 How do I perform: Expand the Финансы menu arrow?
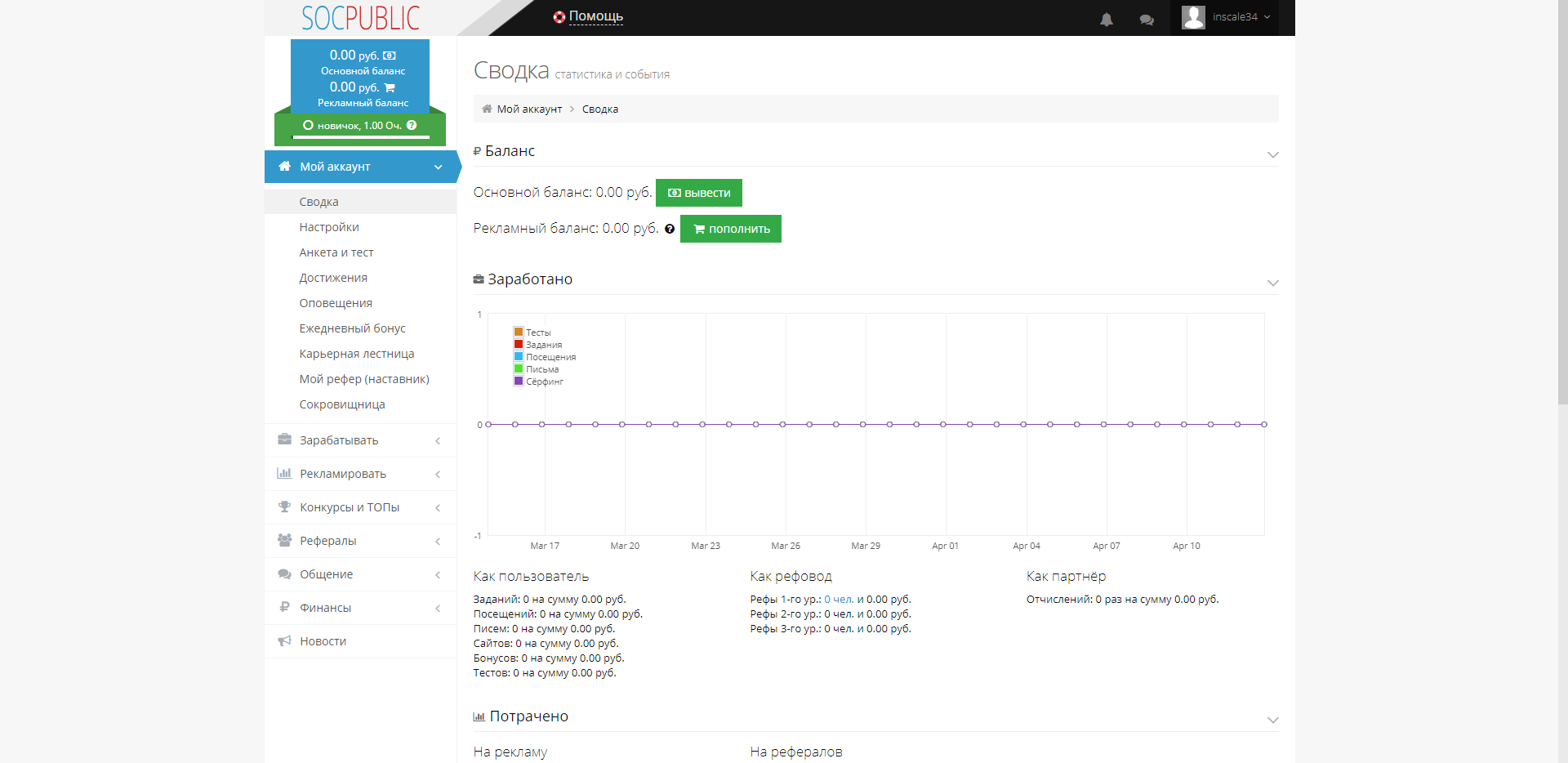pos(438,608)
